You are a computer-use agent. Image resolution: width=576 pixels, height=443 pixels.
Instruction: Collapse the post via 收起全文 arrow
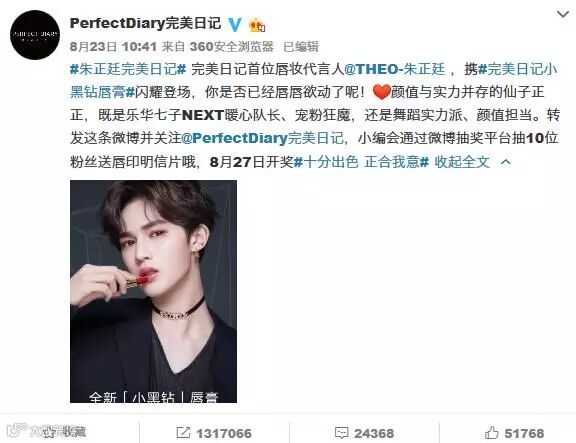click(506, 162)
